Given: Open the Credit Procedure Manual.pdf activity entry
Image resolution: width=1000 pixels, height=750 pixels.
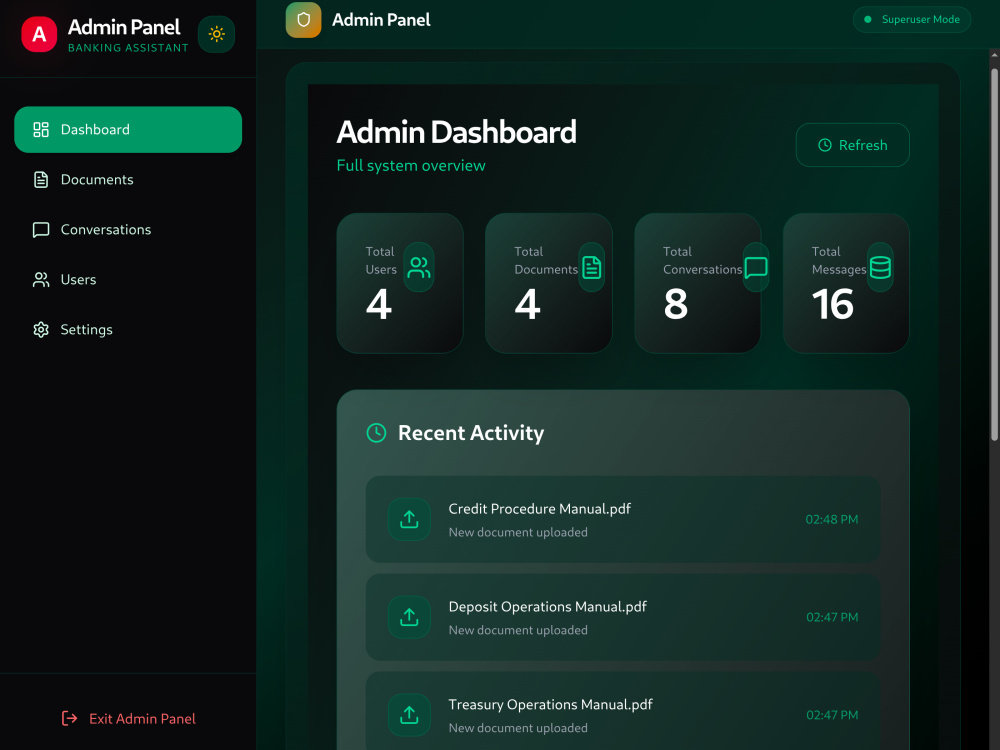Looking at the screenshot, I should pos(623,519).
